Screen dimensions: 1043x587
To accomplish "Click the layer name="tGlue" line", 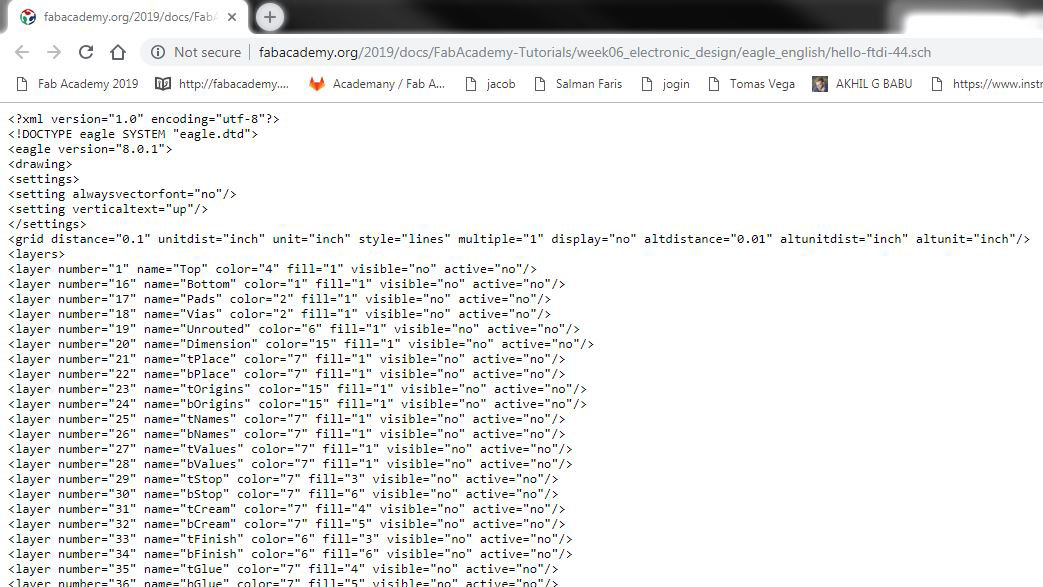I will point(283,568).
